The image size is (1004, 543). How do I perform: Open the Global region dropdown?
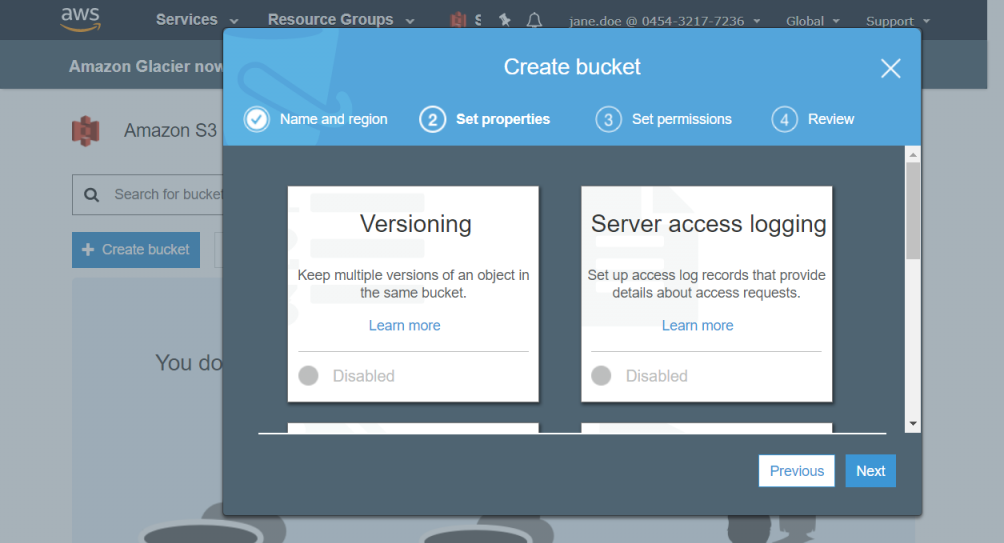(813, 21)
